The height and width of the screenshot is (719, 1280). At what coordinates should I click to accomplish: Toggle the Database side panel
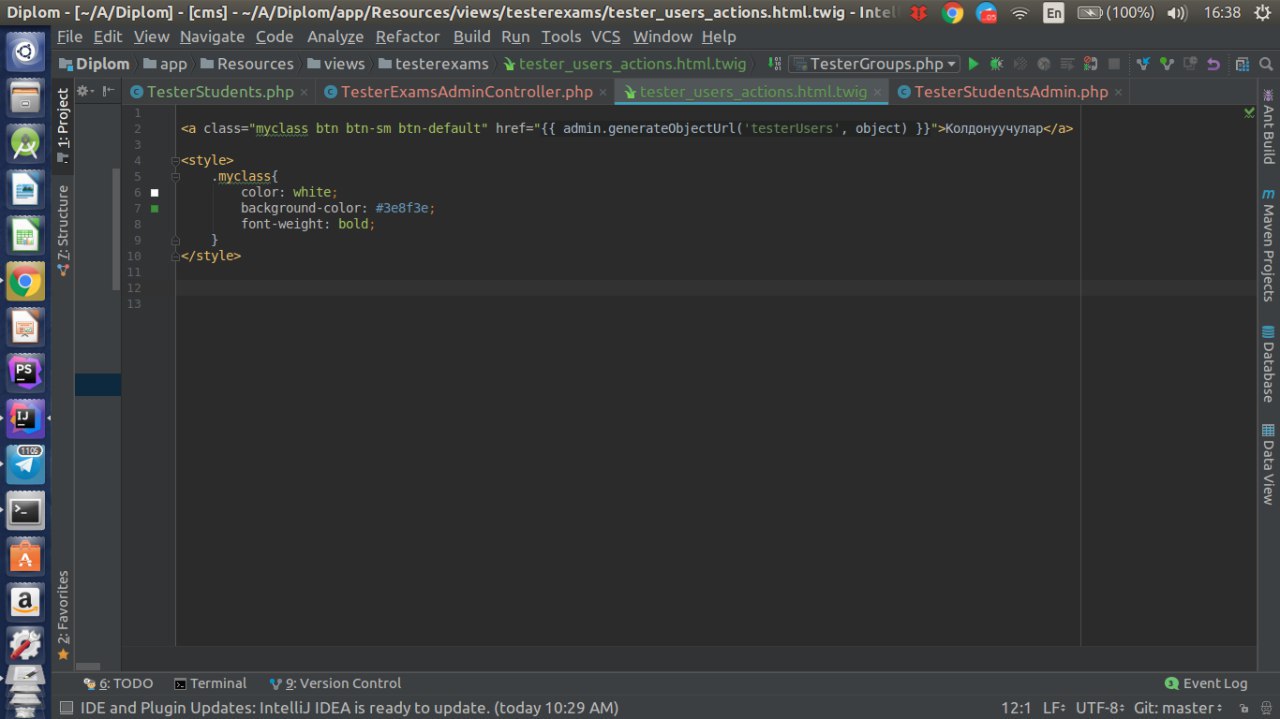click(1268, 364)
